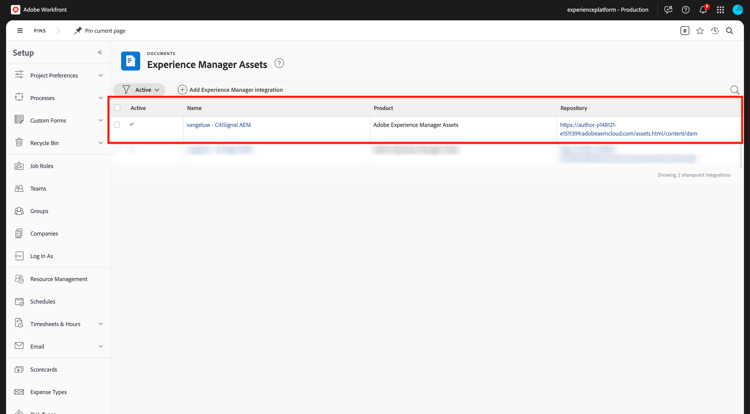Open the vangeluw - CitiSignal AEM link
Image resolution: width=750 pixels, height=414 pixels.
[x=218, y=125]
